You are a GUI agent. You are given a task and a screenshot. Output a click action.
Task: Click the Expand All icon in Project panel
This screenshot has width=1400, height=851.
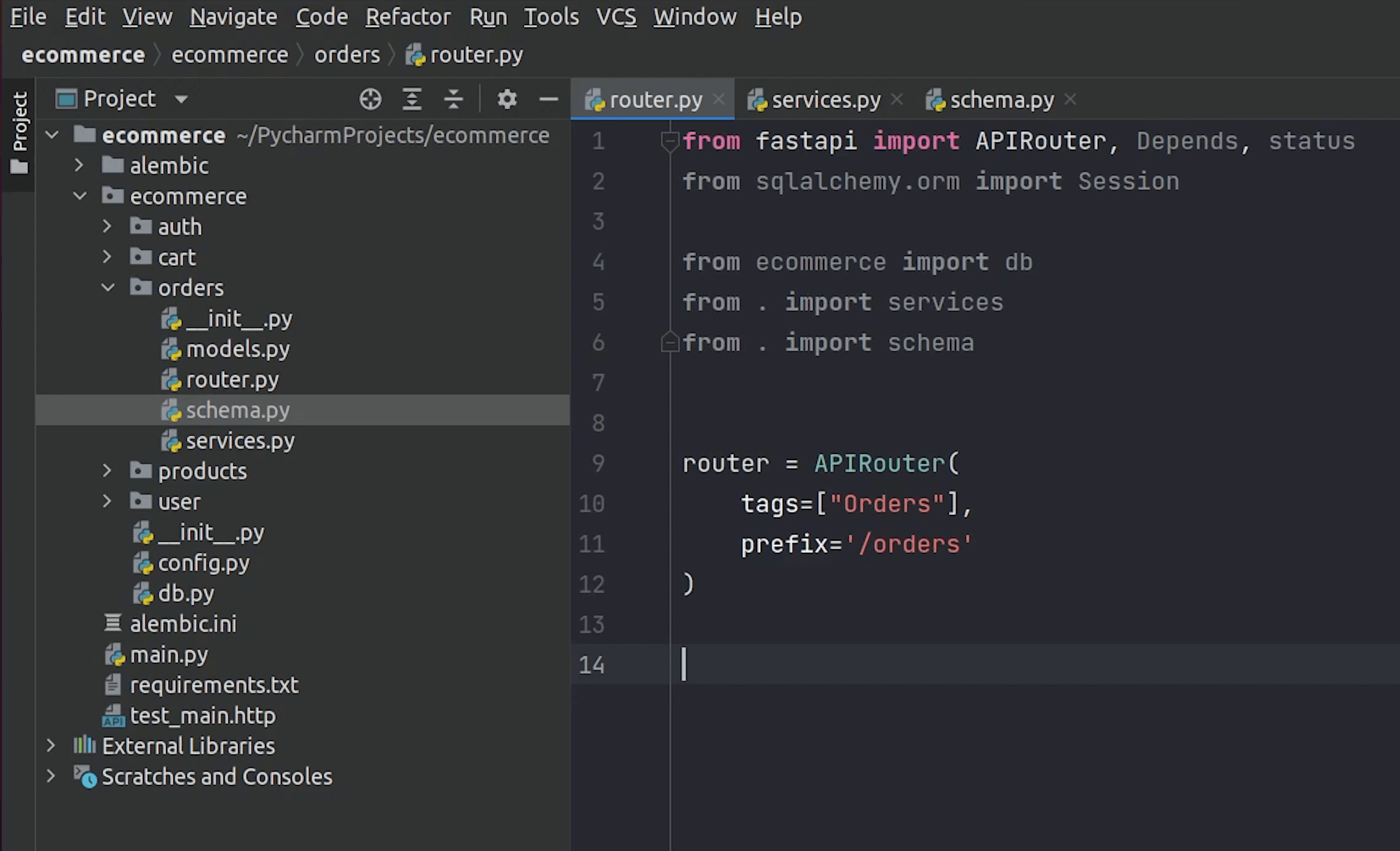click(412, 99)
